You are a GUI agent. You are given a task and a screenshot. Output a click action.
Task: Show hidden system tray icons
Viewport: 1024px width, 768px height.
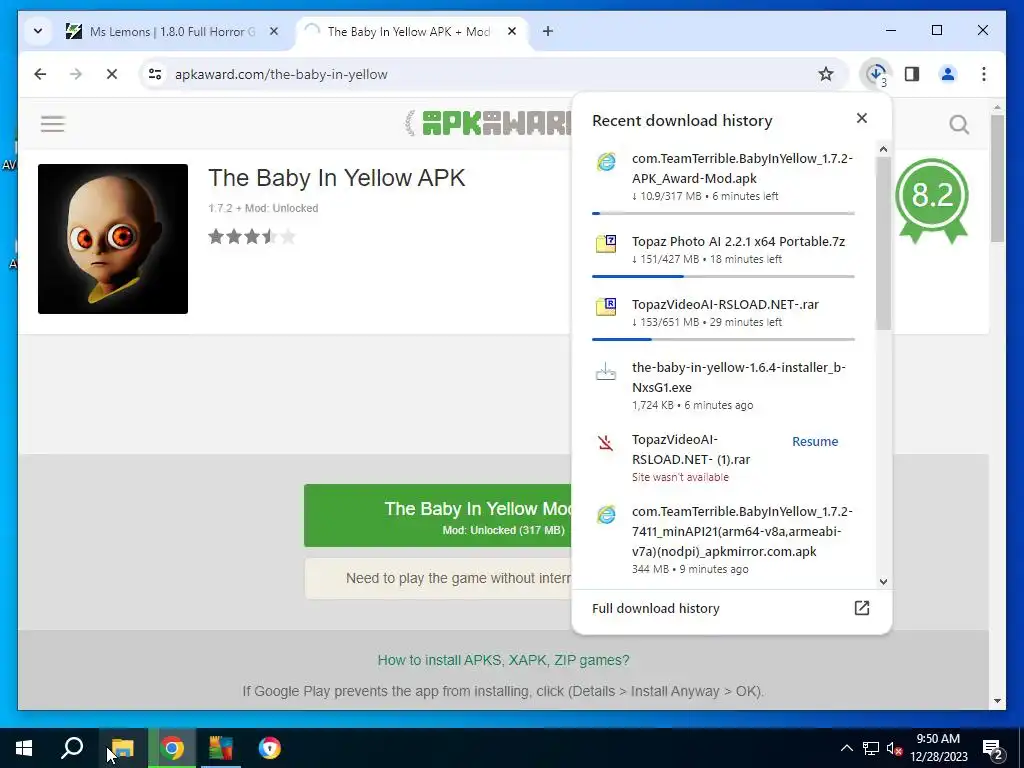click(x=846, y=748)
